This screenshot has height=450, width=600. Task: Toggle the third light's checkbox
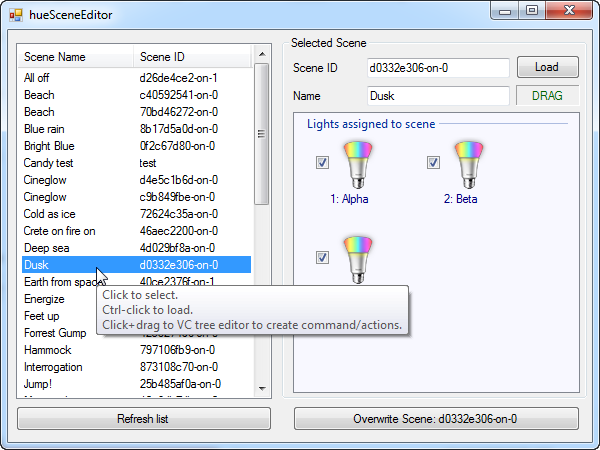(x=322, y=258)
